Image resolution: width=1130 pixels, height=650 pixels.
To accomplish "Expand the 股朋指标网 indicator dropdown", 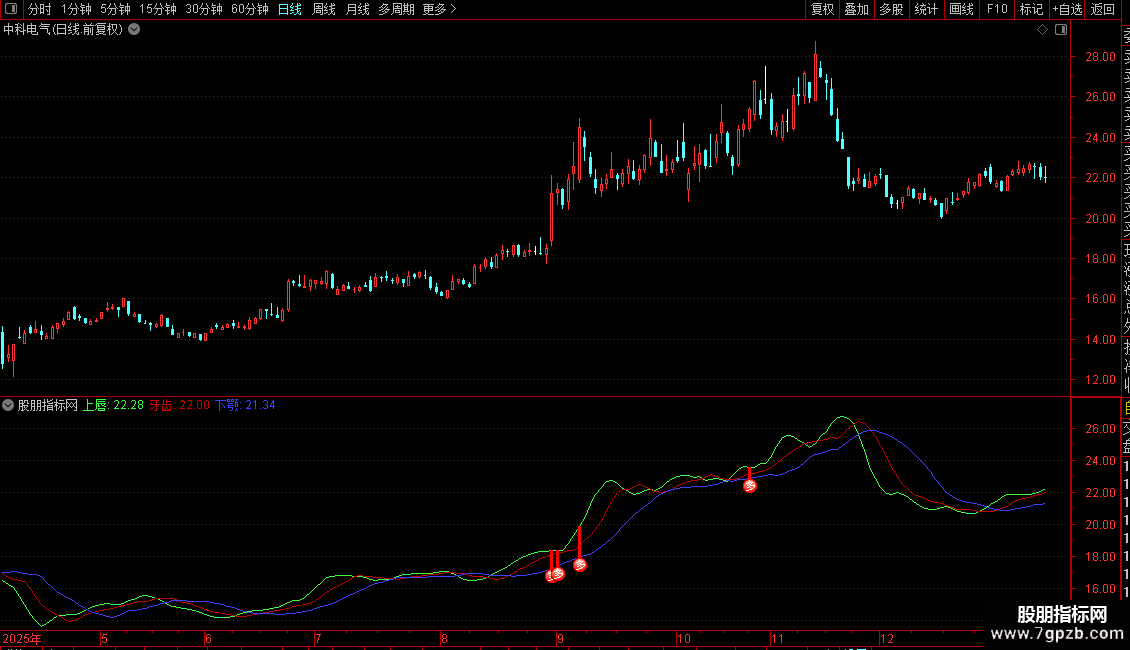I will [x=8, y=405].
